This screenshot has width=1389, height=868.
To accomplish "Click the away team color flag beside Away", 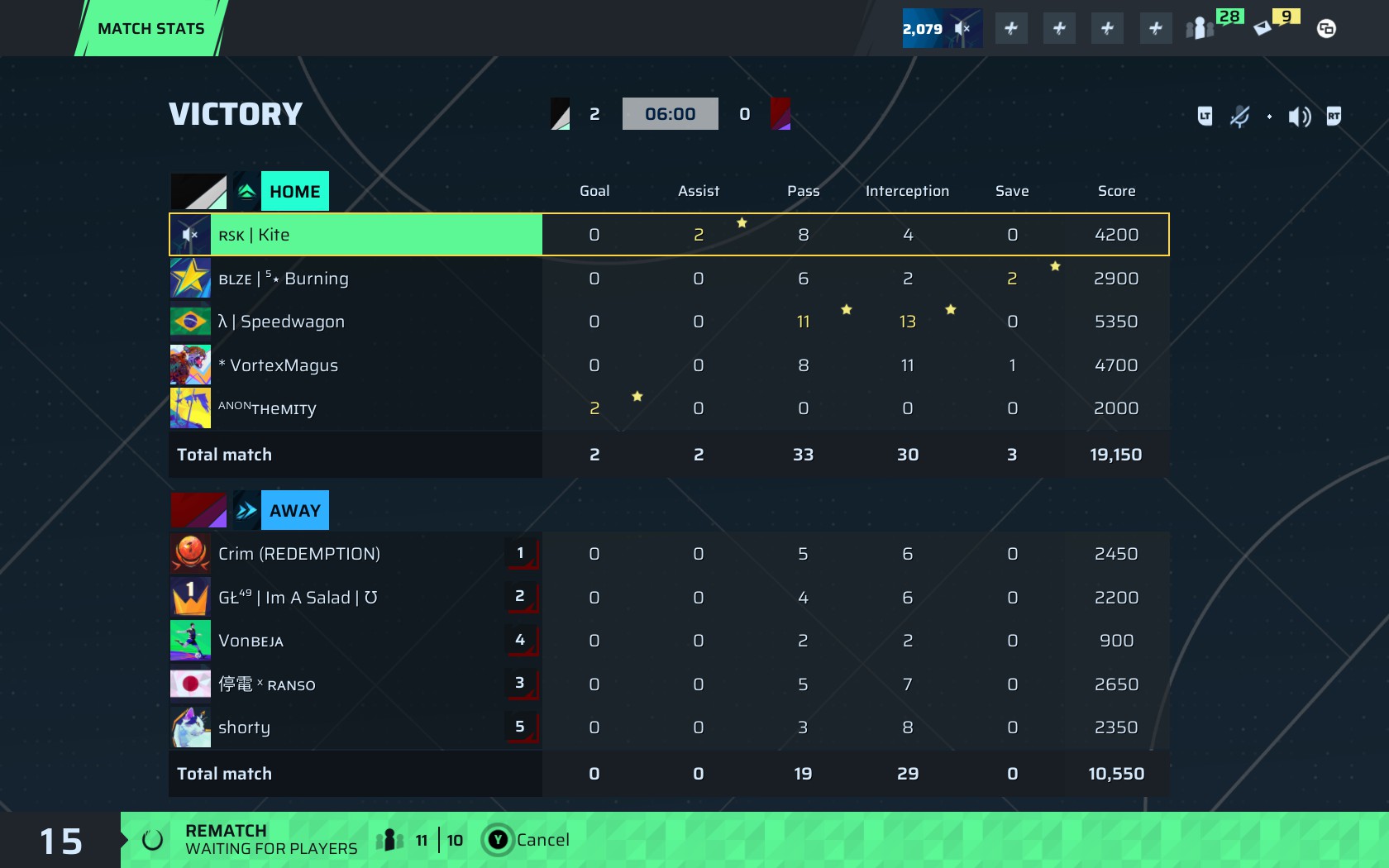I will click(198, 510).
